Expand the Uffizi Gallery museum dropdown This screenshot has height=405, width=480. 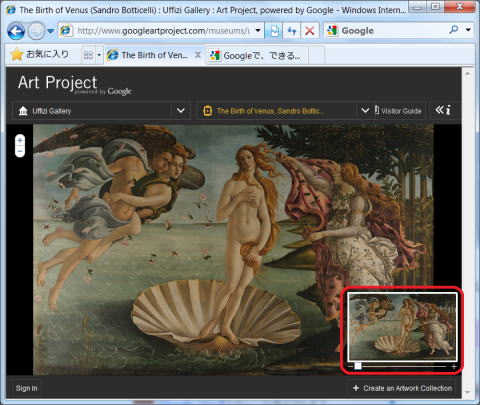(181, 110)
